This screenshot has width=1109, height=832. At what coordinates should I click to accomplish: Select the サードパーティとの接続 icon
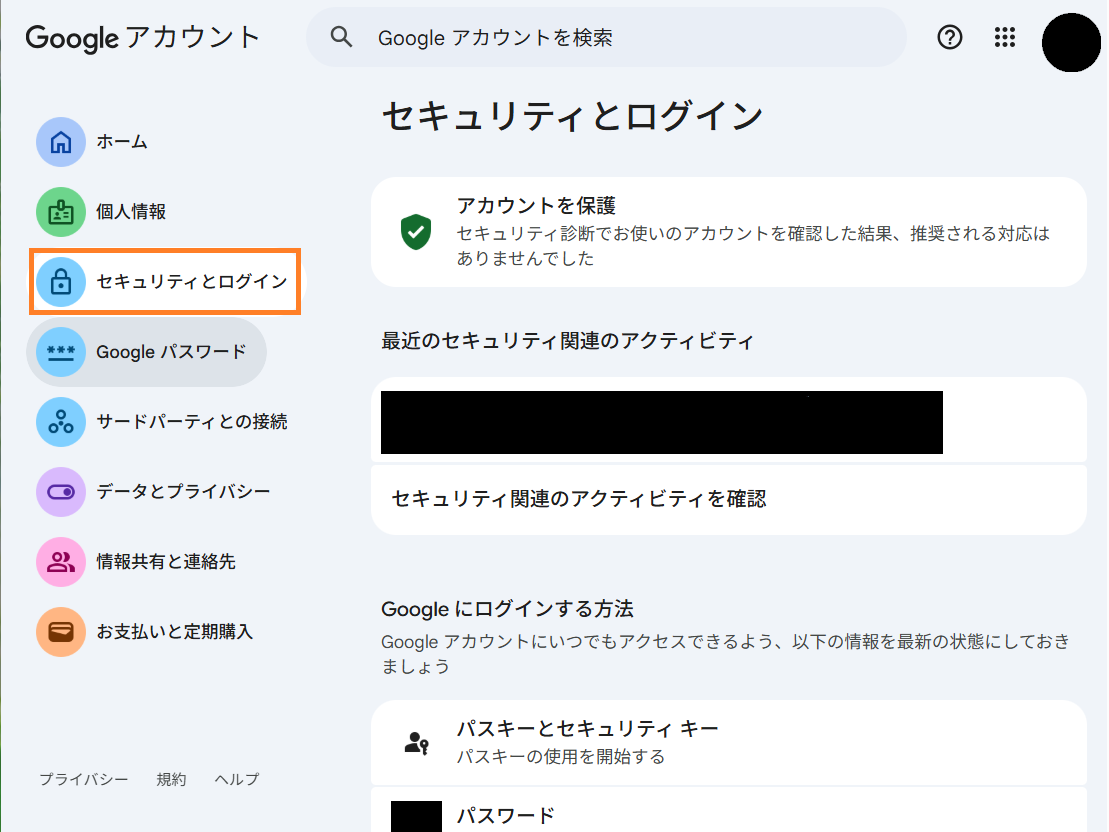(x=60, y=421)
